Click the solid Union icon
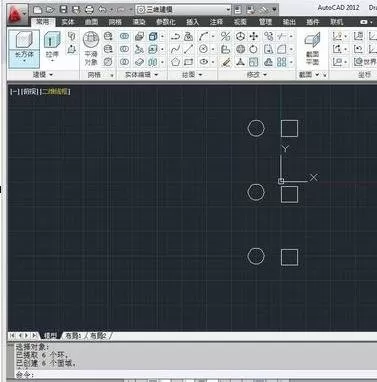The image size is (377, 382). click(124, 36)
